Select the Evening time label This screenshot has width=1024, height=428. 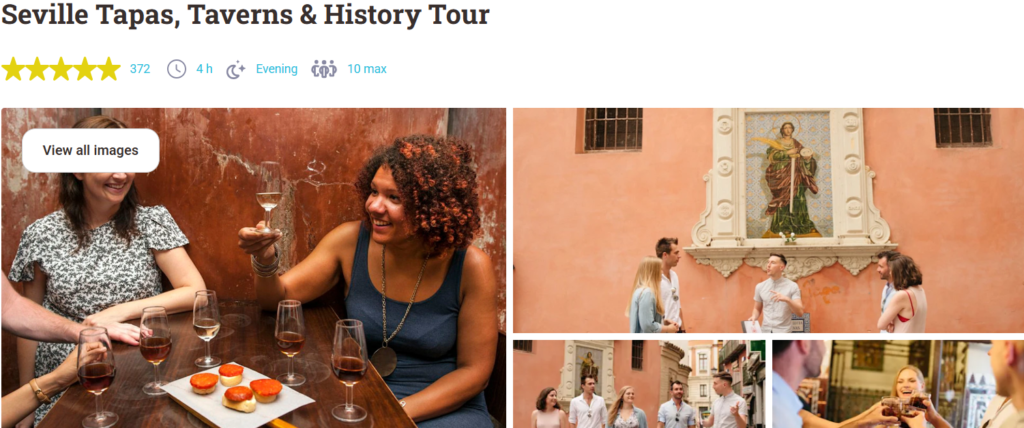pos(277,69)
